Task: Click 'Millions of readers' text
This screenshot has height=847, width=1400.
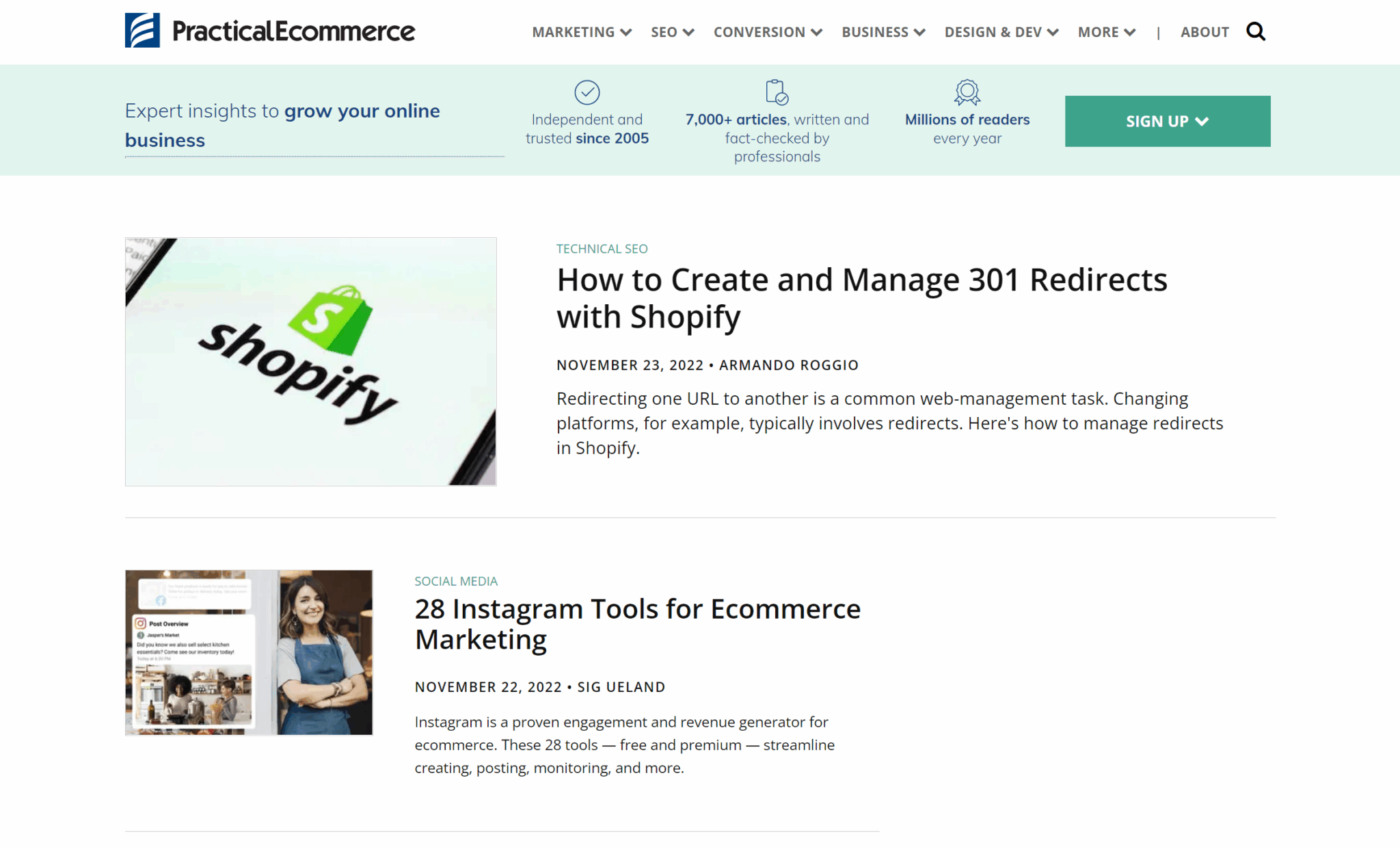Action: 967,120
